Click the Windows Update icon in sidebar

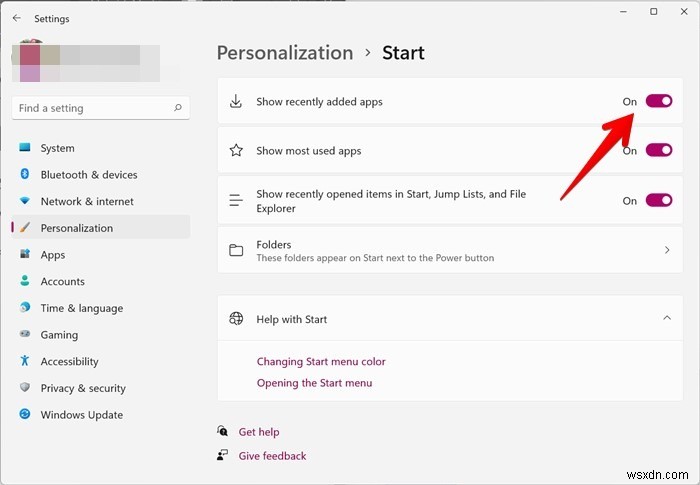pyautogui.click(x=25, y=415)
